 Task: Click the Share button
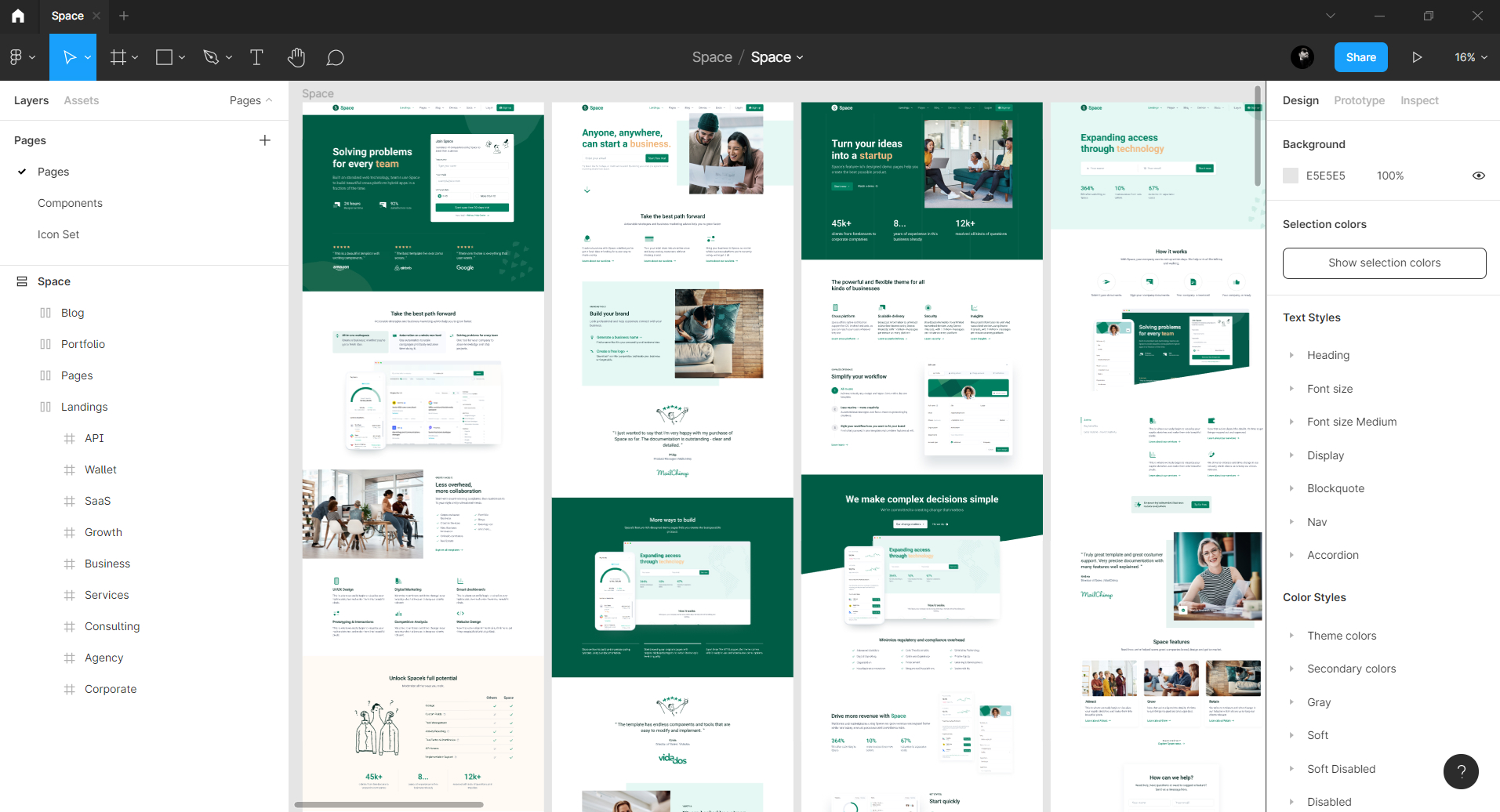(1360, 57)
